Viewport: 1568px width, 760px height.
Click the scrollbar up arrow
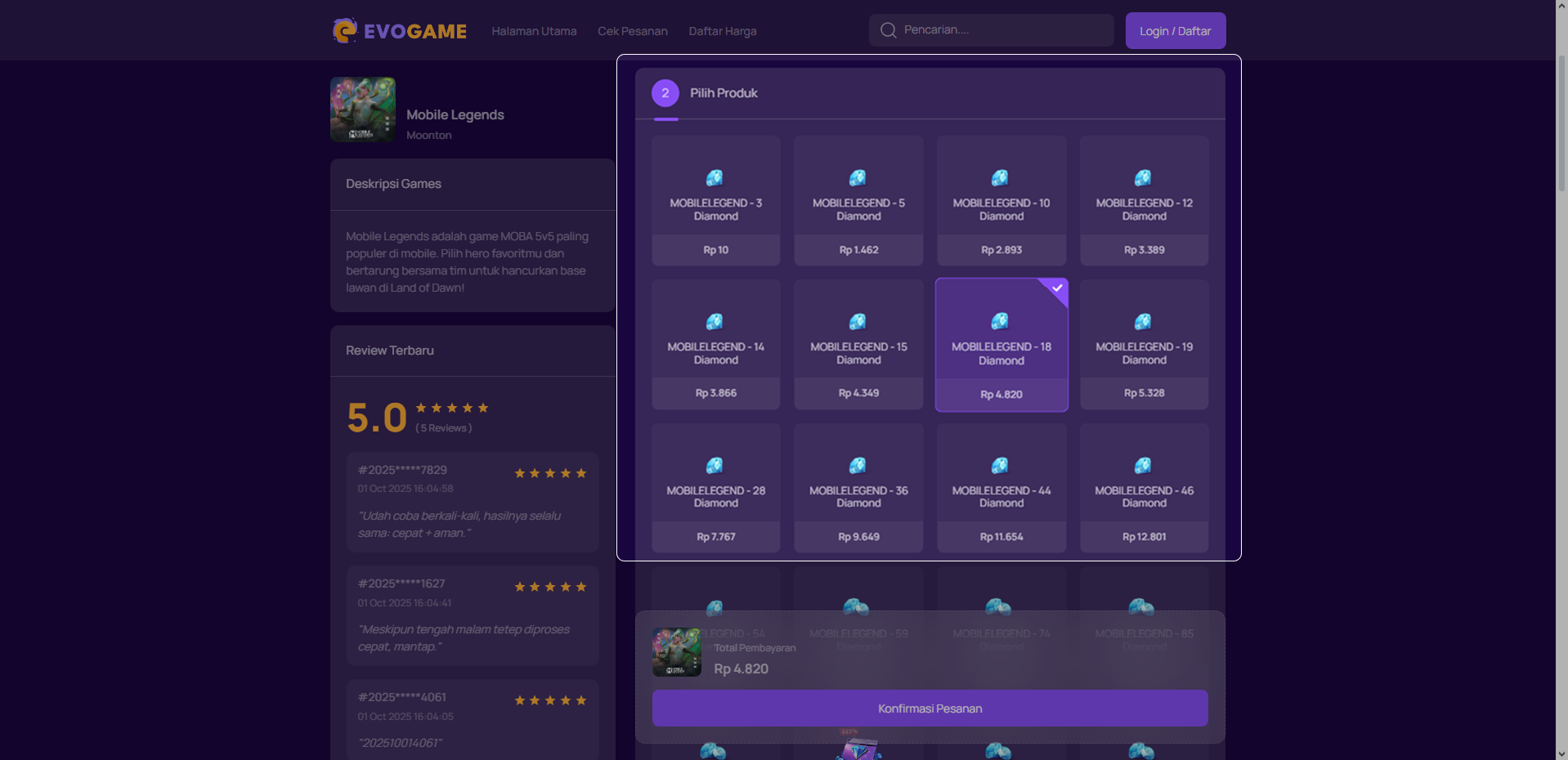[x=1561, y=6]
